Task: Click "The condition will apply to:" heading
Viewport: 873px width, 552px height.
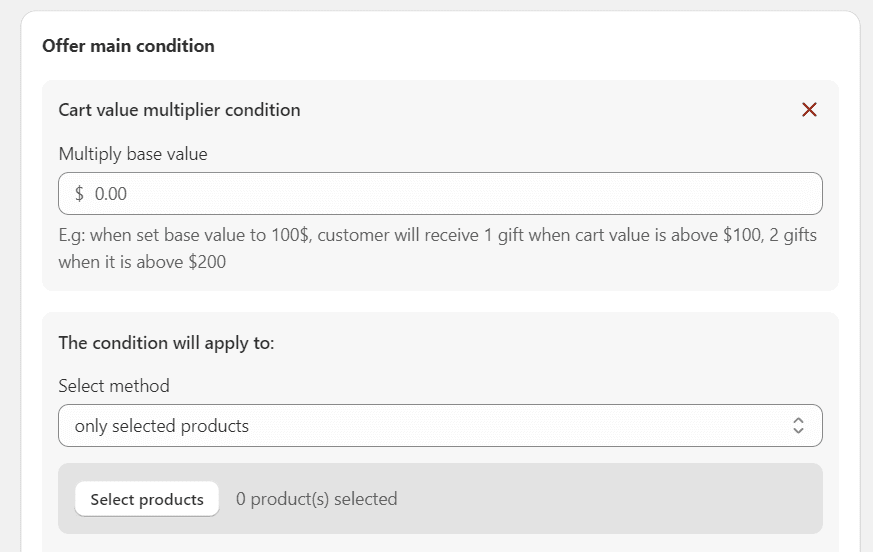Action: [x=166, y=343]
